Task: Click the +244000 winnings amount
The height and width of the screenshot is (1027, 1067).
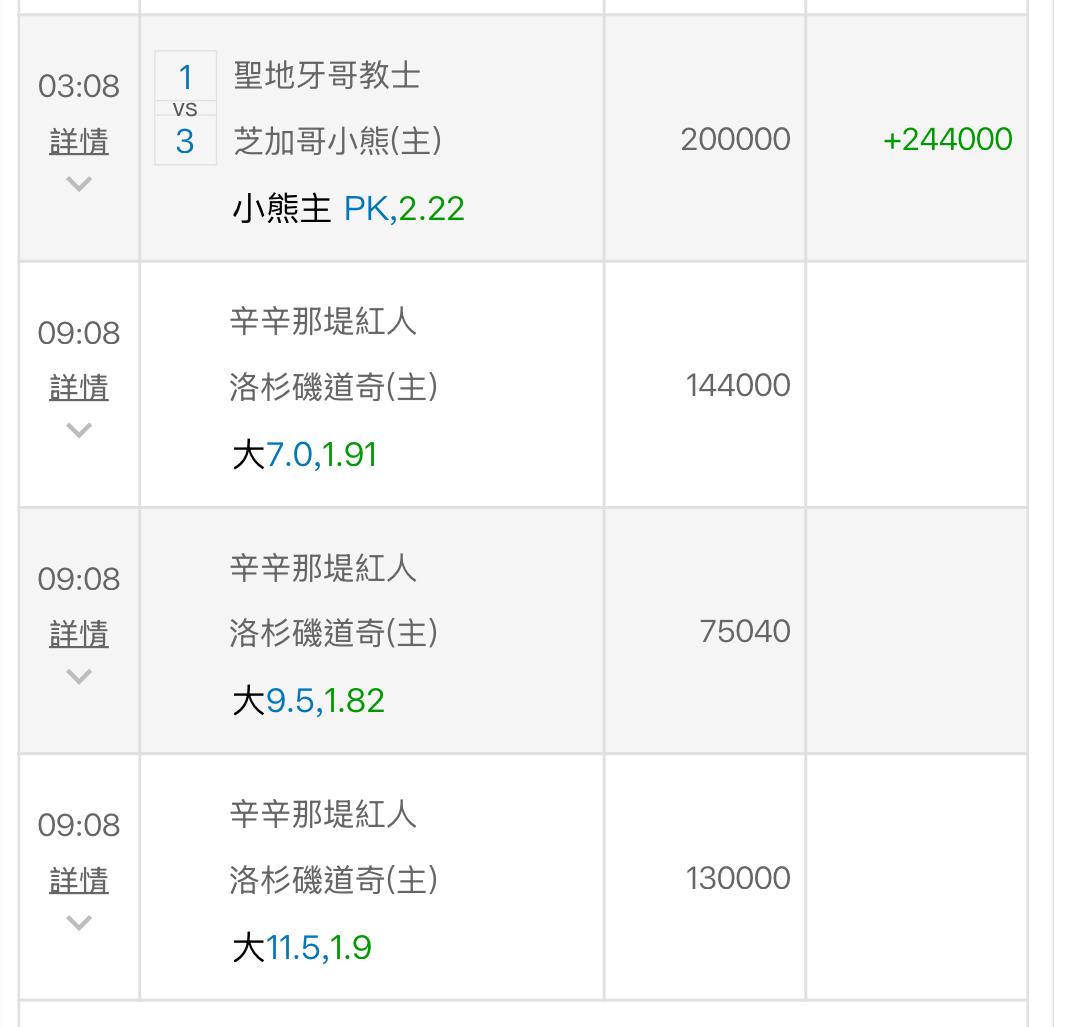Action: [x=947, y=139]
